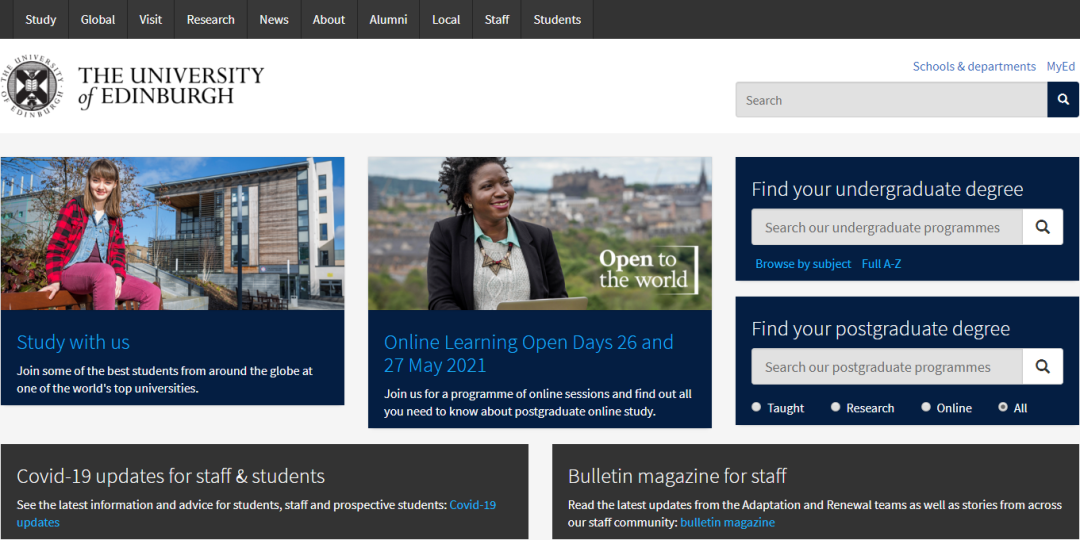Screen dimensions: 1080x540
Task: Focus the postgraduate programmes search field
Action: click(887, 366)
